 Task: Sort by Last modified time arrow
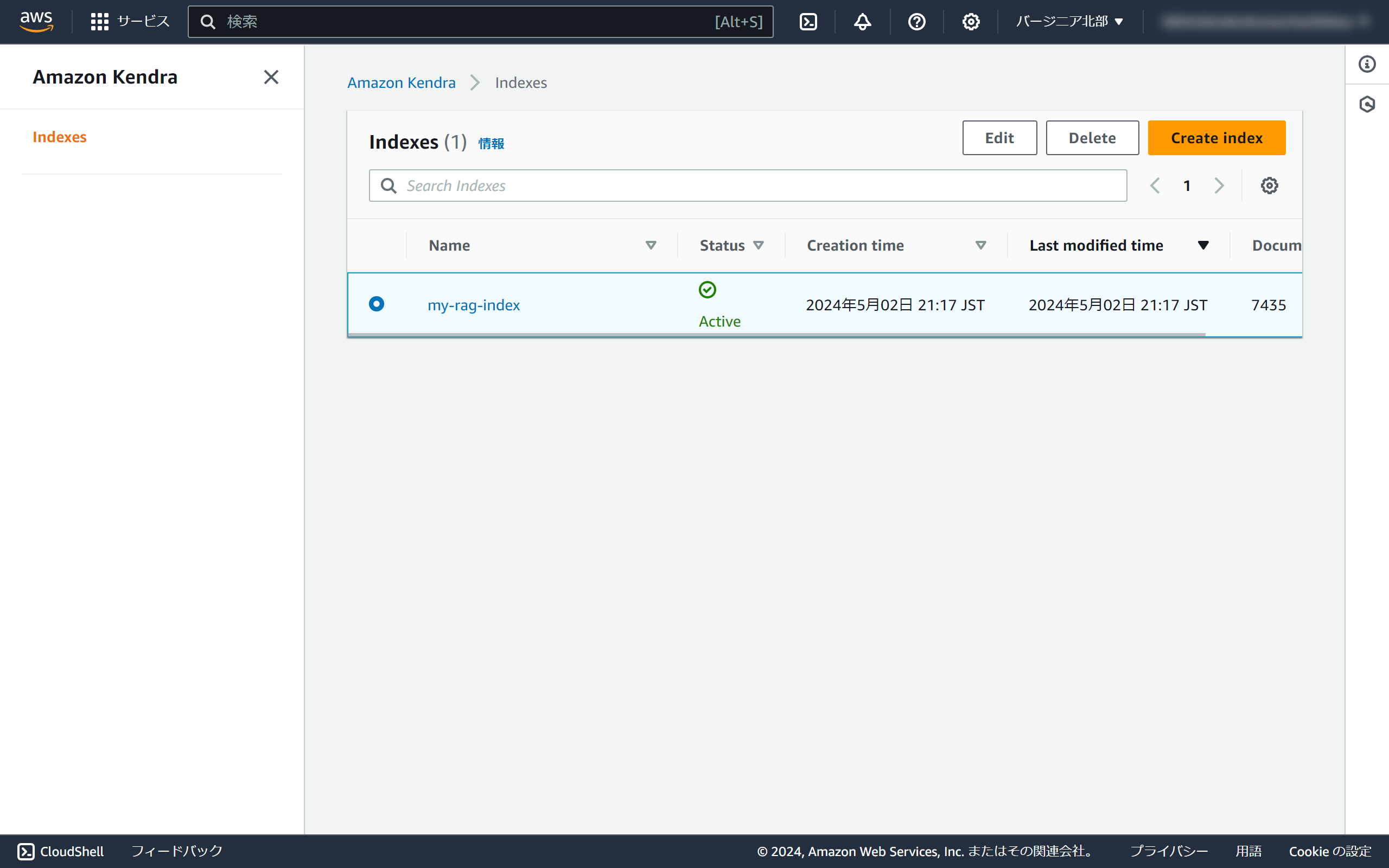[1203, 245]
